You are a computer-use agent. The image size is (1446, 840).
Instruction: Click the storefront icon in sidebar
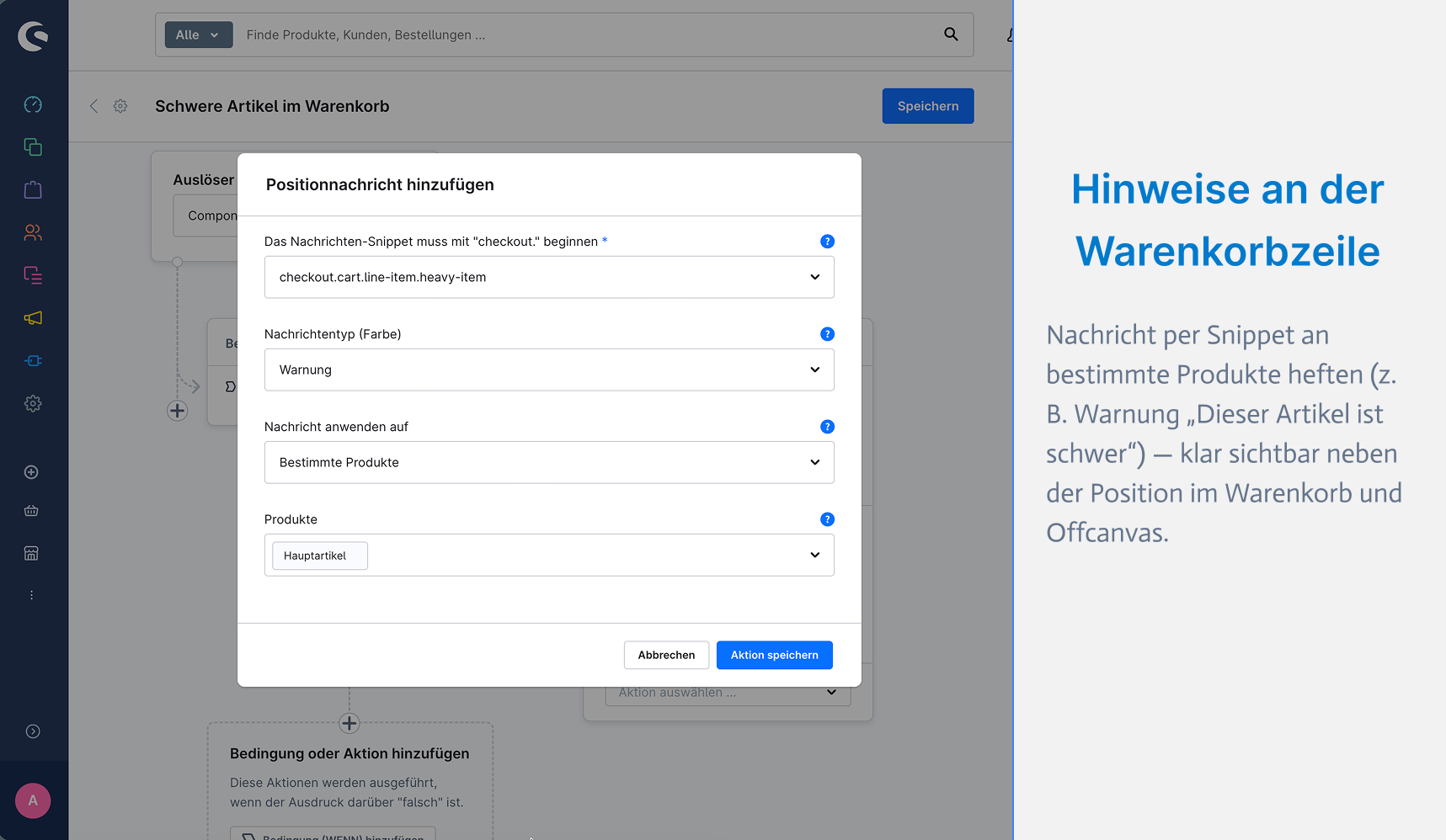[x=31, y=553]
